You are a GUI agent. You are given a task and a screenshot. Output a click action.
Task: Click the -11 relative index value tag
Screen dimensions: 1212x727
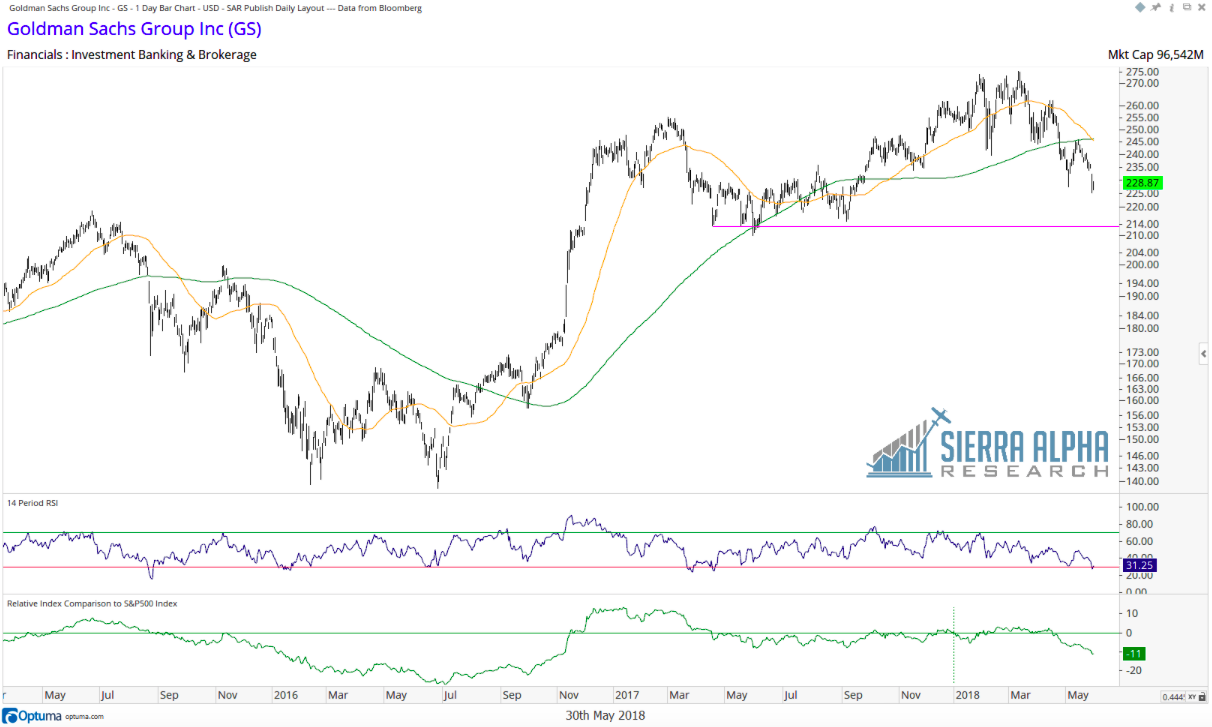(x=1135, y=653)
